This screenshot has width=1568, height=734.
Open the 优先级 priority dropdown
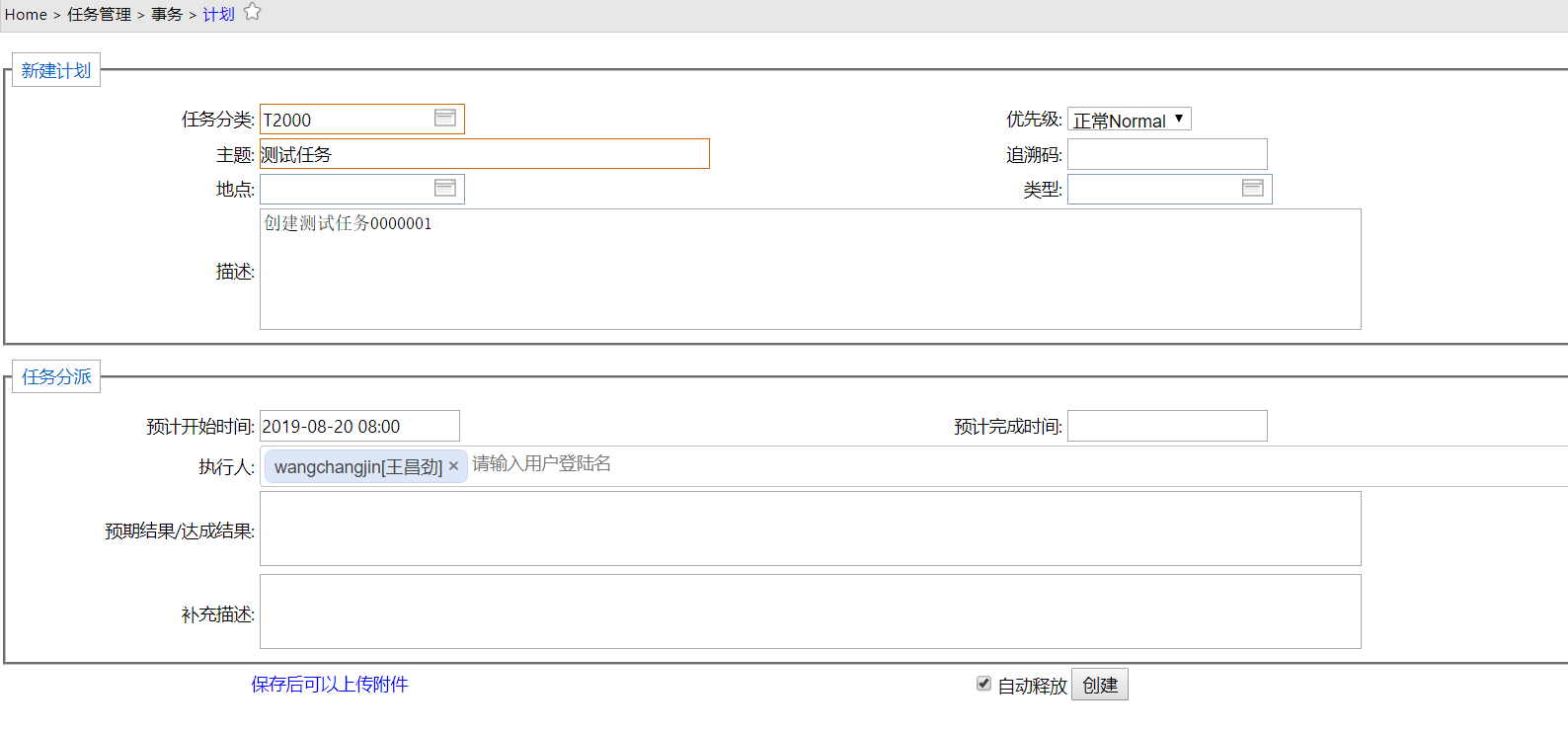click(1130, 120)
